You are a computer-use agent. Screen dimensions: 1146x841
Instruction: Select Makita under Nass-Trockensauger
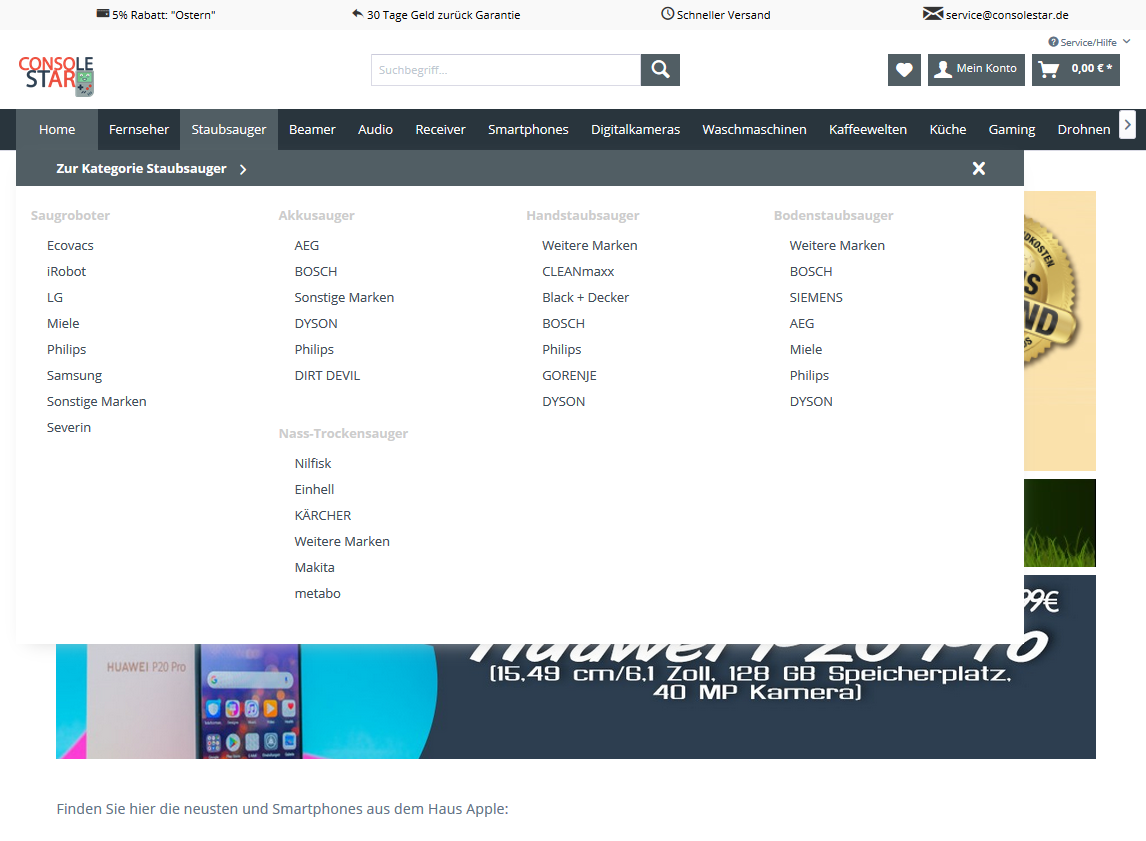314,568
